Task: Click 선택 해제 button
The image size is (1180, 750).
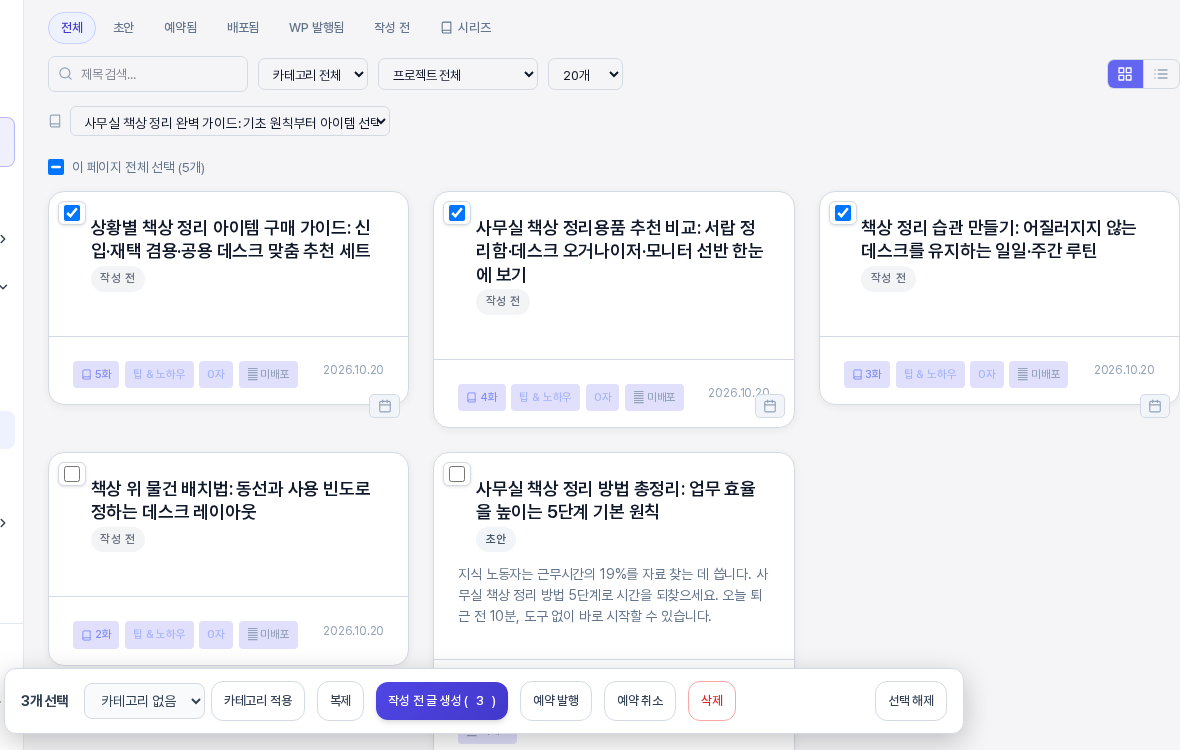Action: click(911, 701)
